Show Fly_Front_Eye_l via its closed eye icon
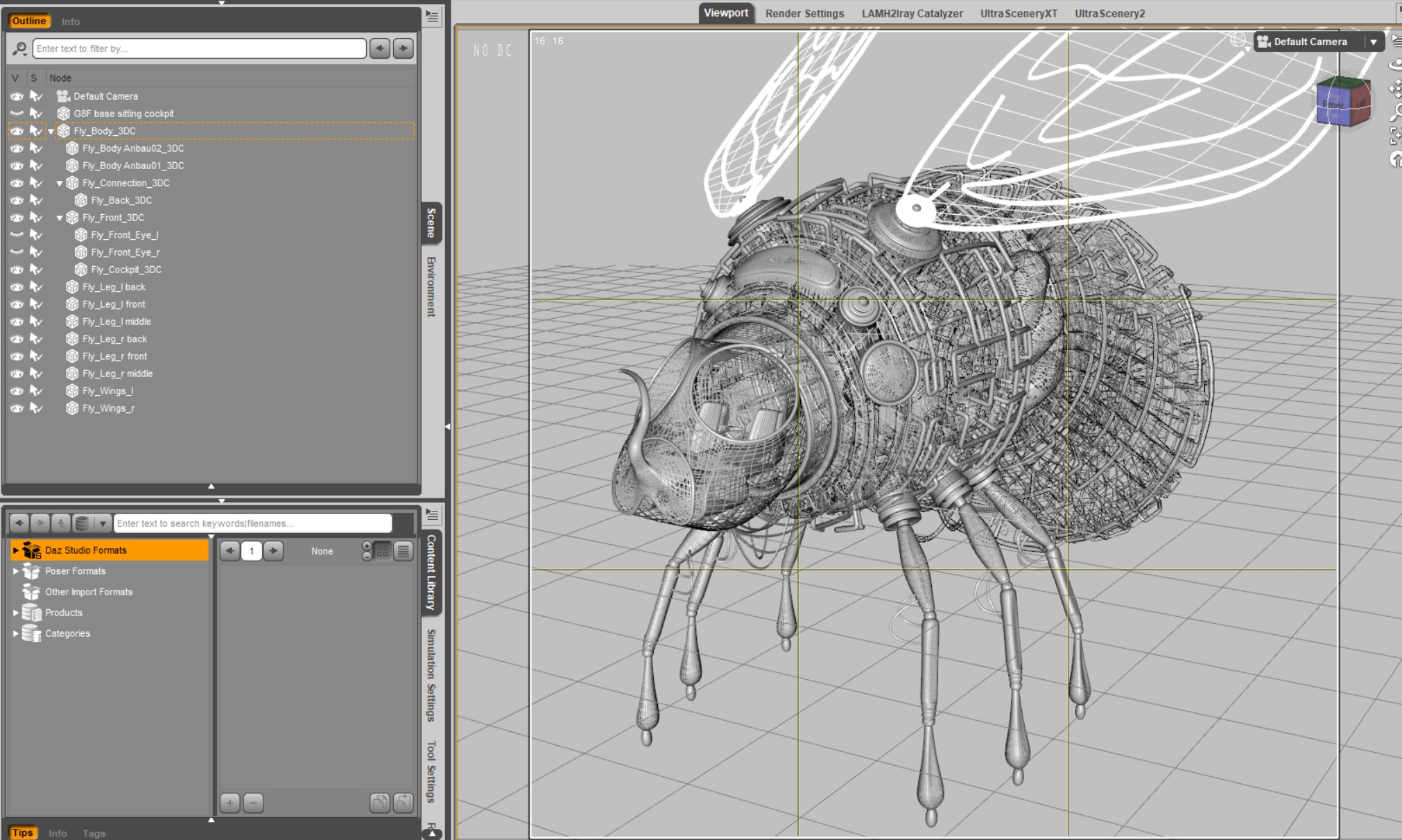 pyautogui.click(x=17, y=235)
